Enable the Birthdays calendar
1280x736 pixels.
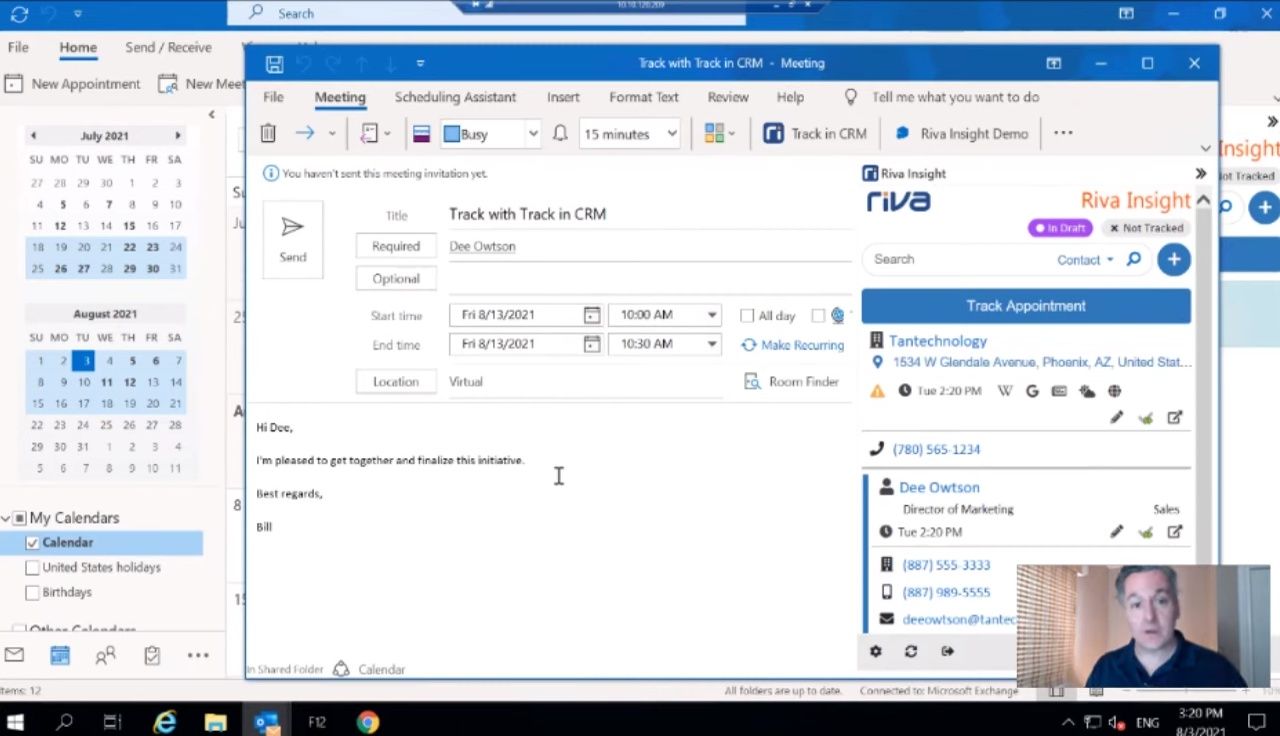[33, 593]
